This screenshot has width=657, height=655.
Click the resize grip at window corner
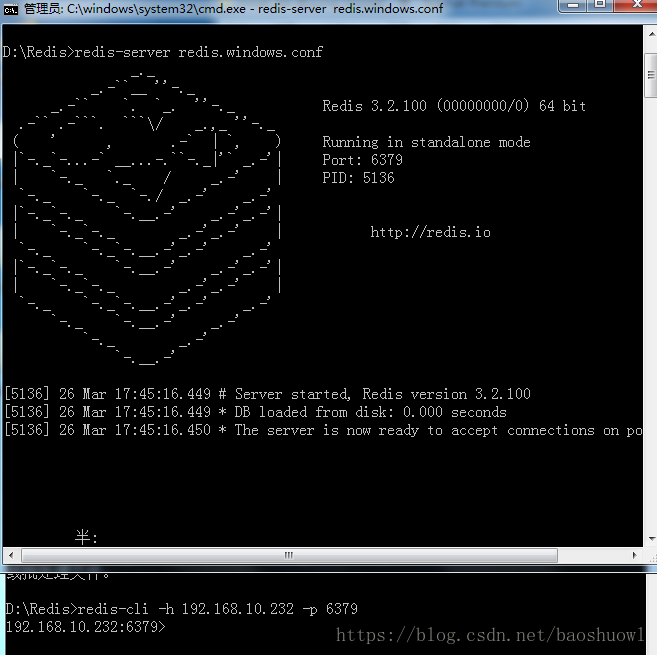click(x=652, y=557)
